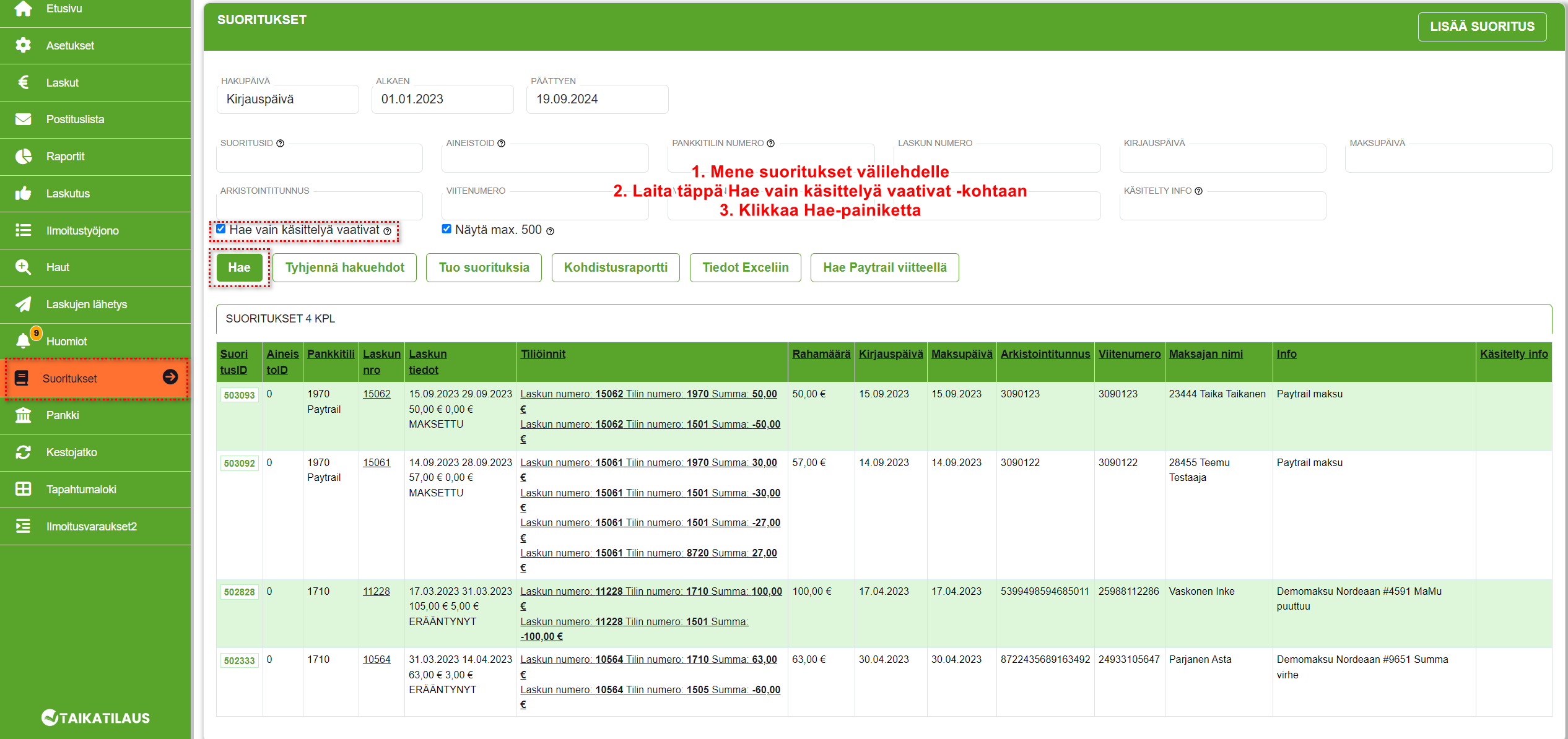Open Huomiot in the sidebar
Viewport: 1568px width, 739px height.
pyautogui.click(x=95, y=341)
